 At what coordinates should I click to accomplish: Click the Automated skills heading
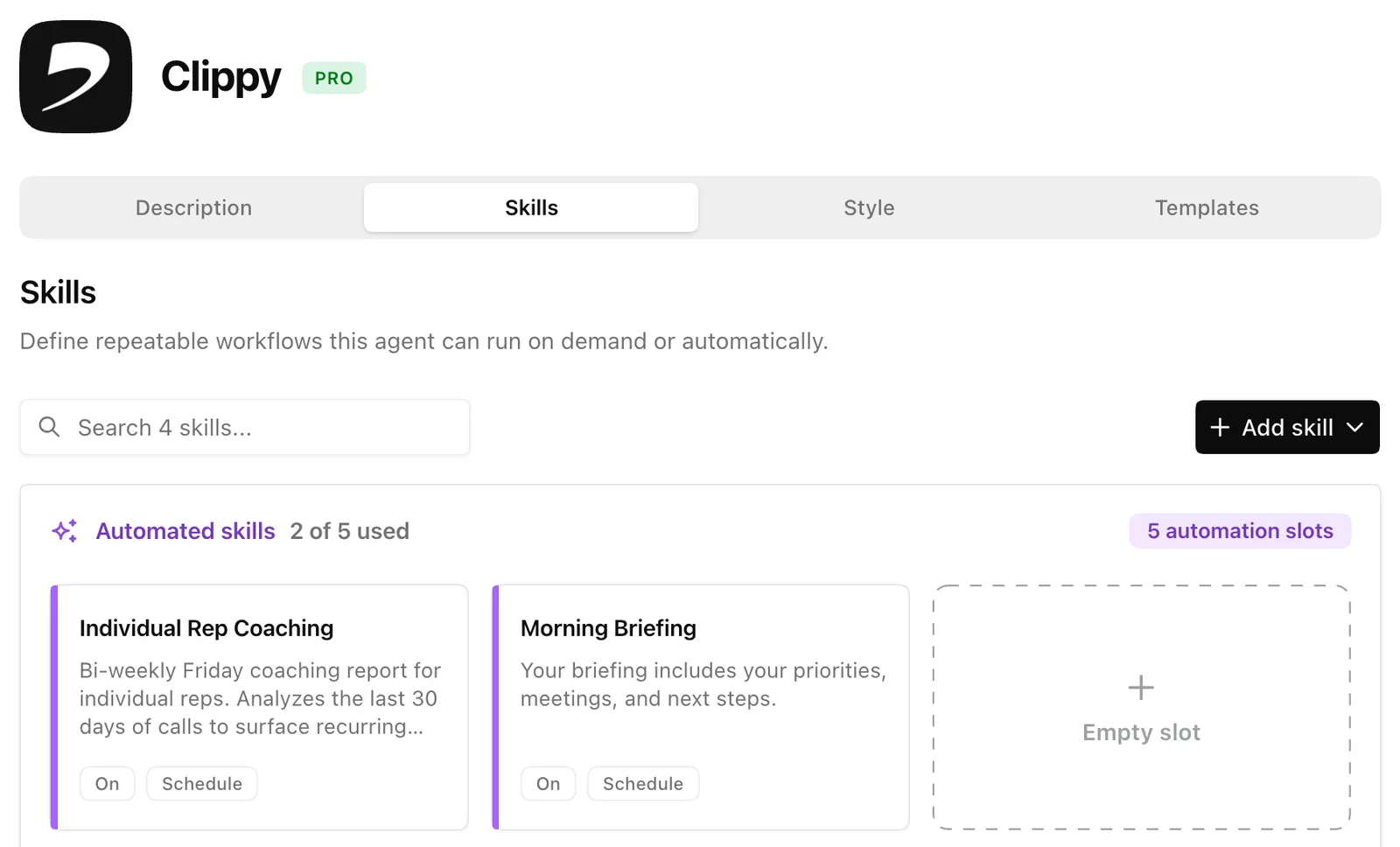pyautogui.click(x=185, y=531)
